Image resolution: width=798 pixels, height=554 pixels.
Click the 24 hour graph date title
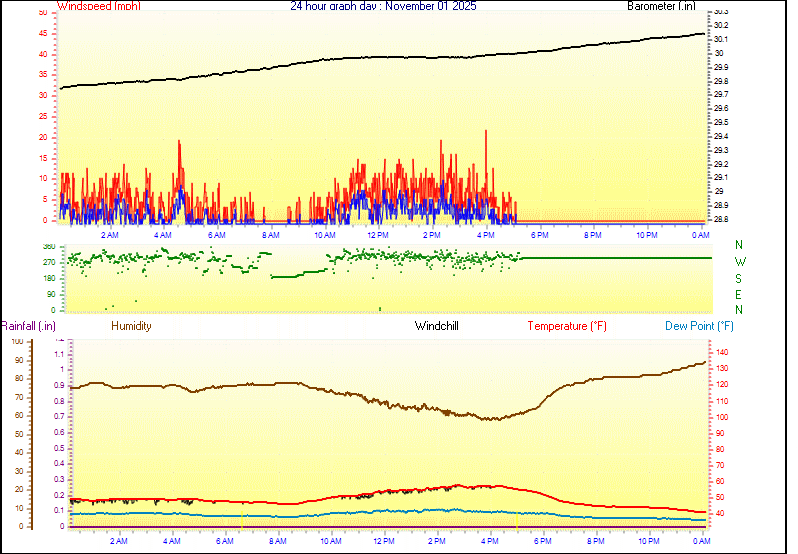click(383, 6)
